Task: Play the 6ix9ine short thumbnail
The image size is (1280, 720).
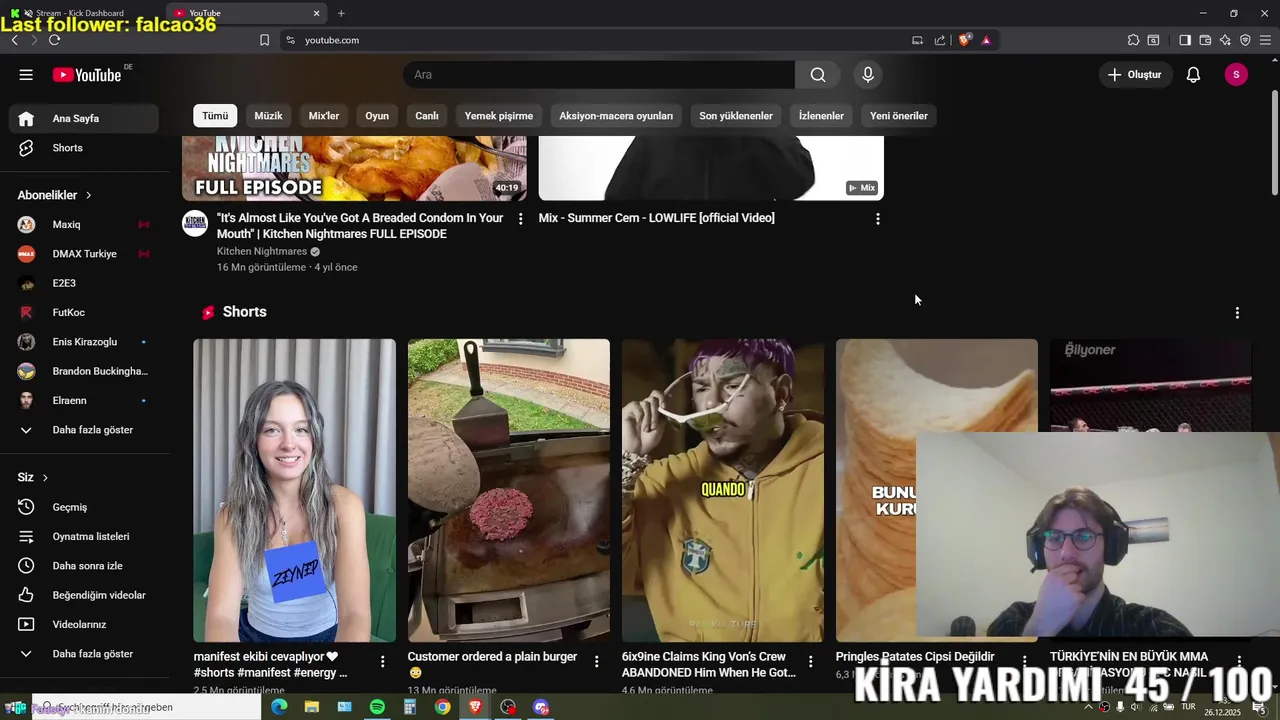Action: coord(723,490)
